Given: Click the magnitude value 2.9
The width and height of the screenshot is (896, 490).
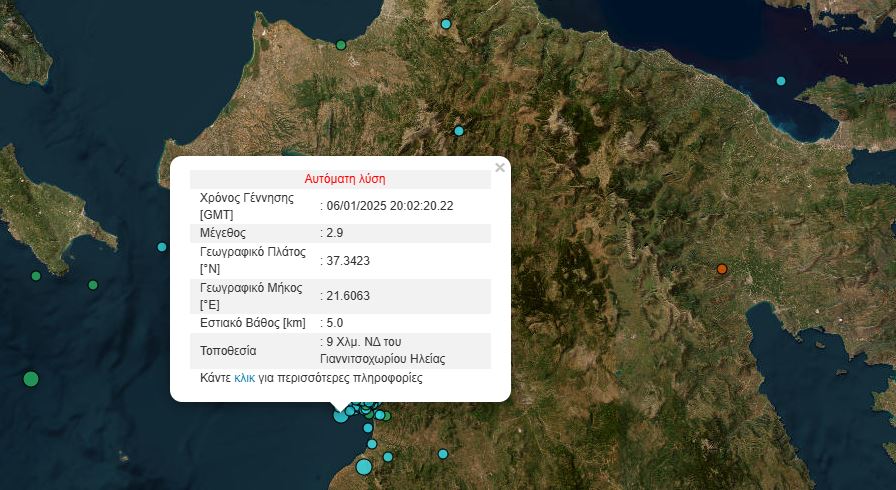Looking at the screenshot, I should 335,233.
